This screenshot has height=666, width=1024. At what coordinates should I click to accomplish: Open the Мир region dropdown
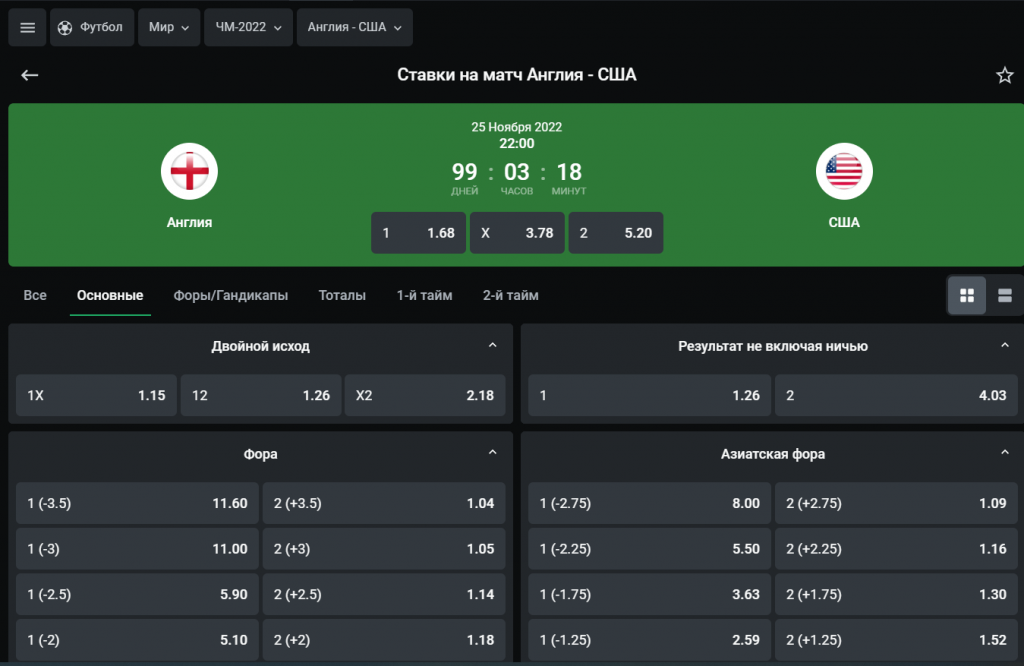[x=169, y=28]
